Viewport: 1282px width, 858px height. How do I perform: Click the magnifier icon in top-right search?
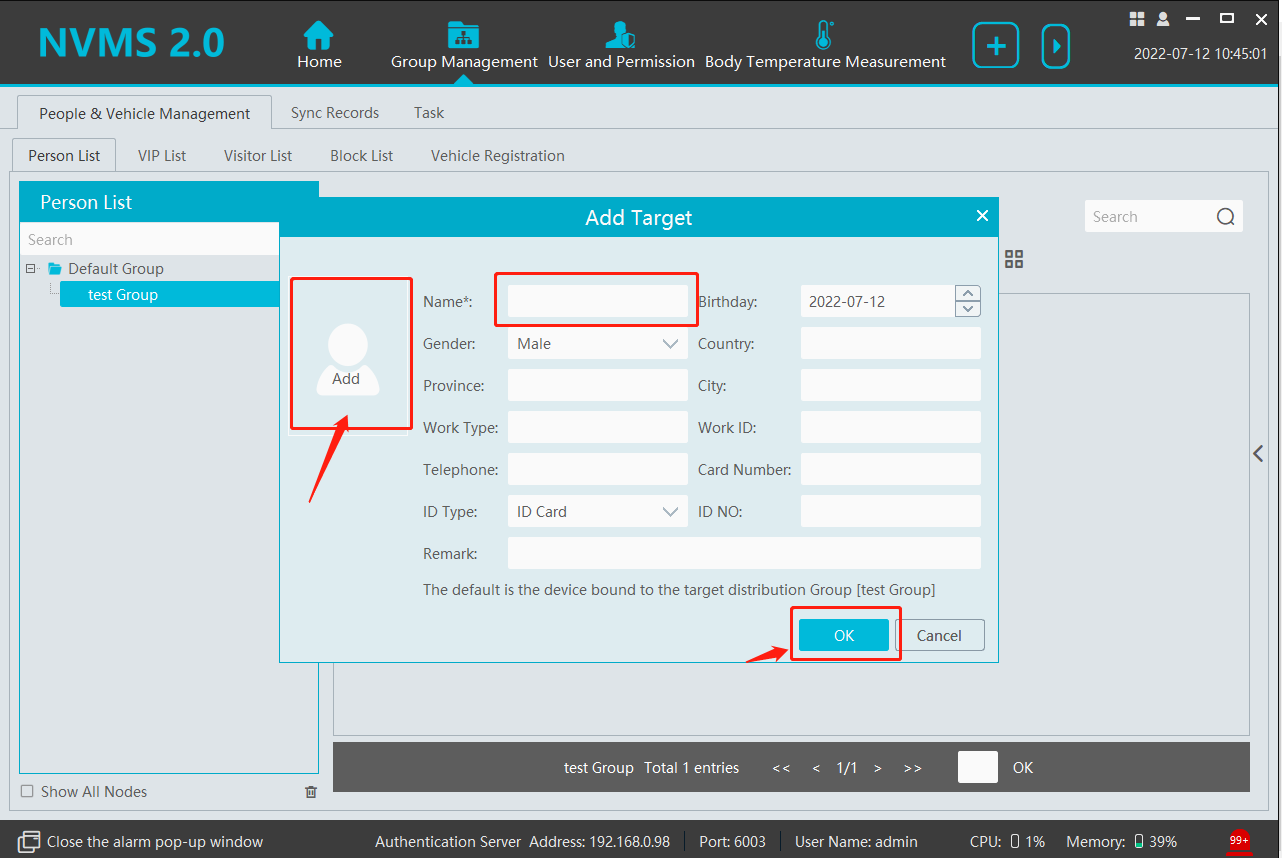pyautogui.click(x=1226, y=217)
